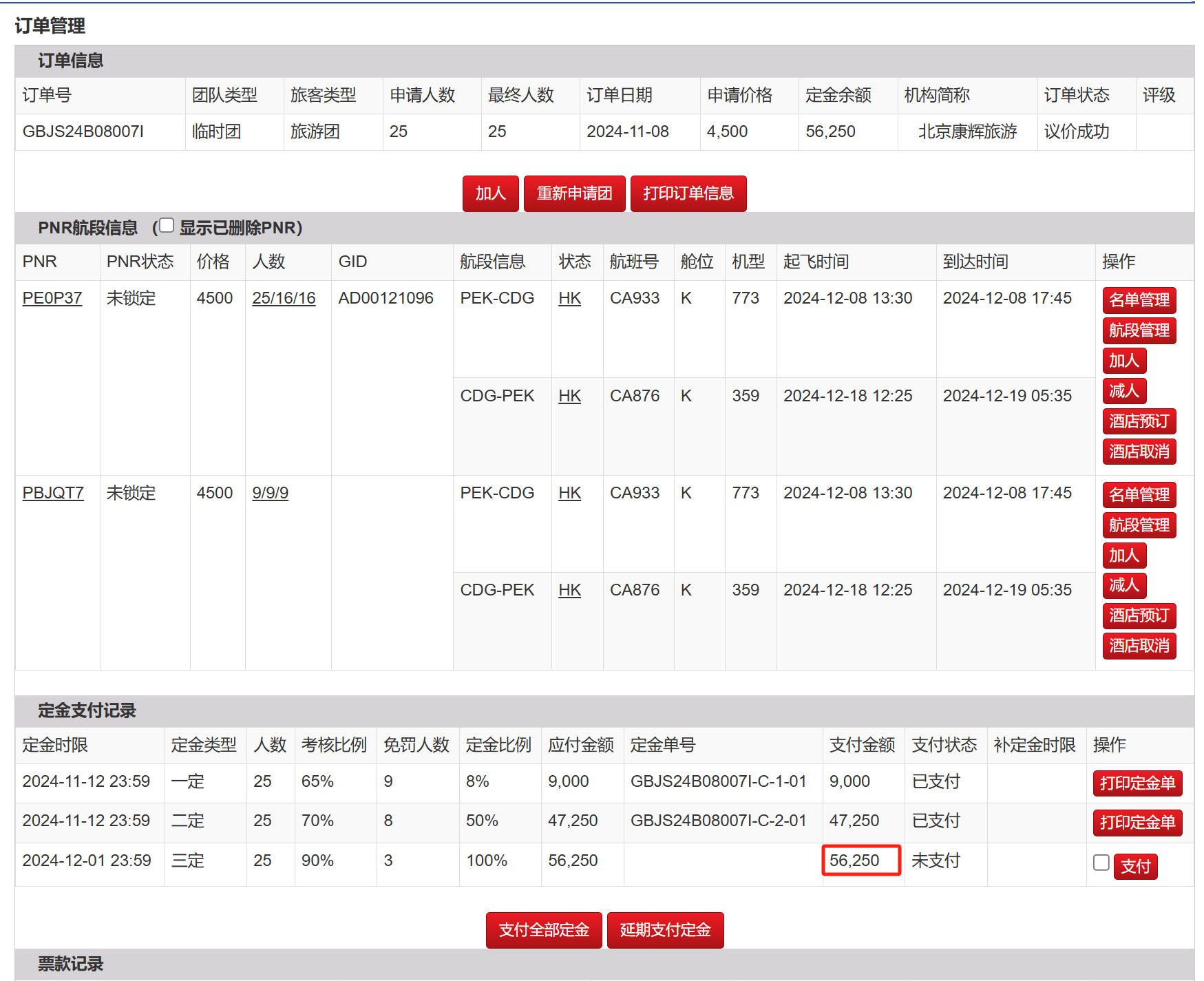Click the 延期支付定金 button
This screenshot has height=981, width=1204.
(665, 930)
